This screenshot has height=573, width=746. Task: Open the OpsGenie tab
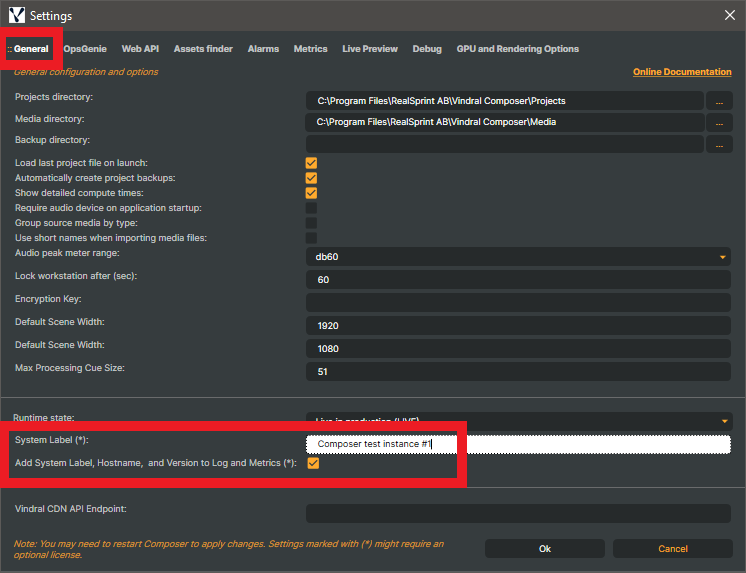point(85,49)
